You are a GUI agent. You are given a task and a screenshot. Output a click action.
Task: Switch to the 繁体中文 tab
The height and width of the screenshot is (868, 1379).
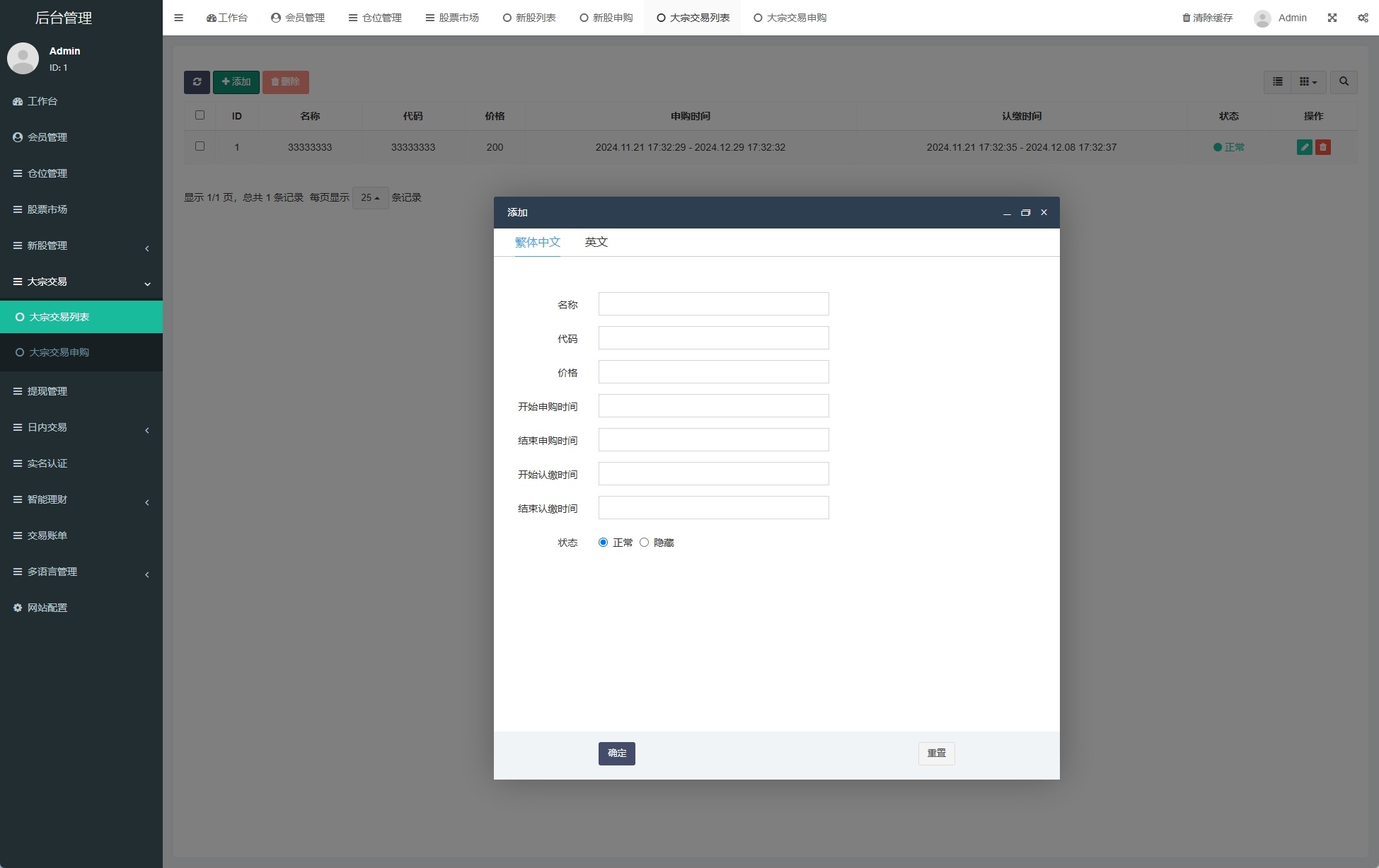coord(538,242)
